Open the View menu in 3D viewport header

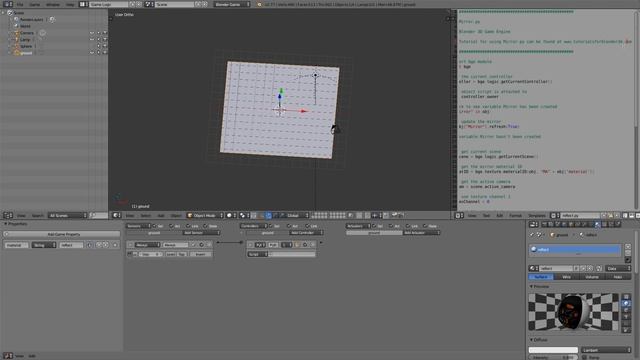point(130,215)
